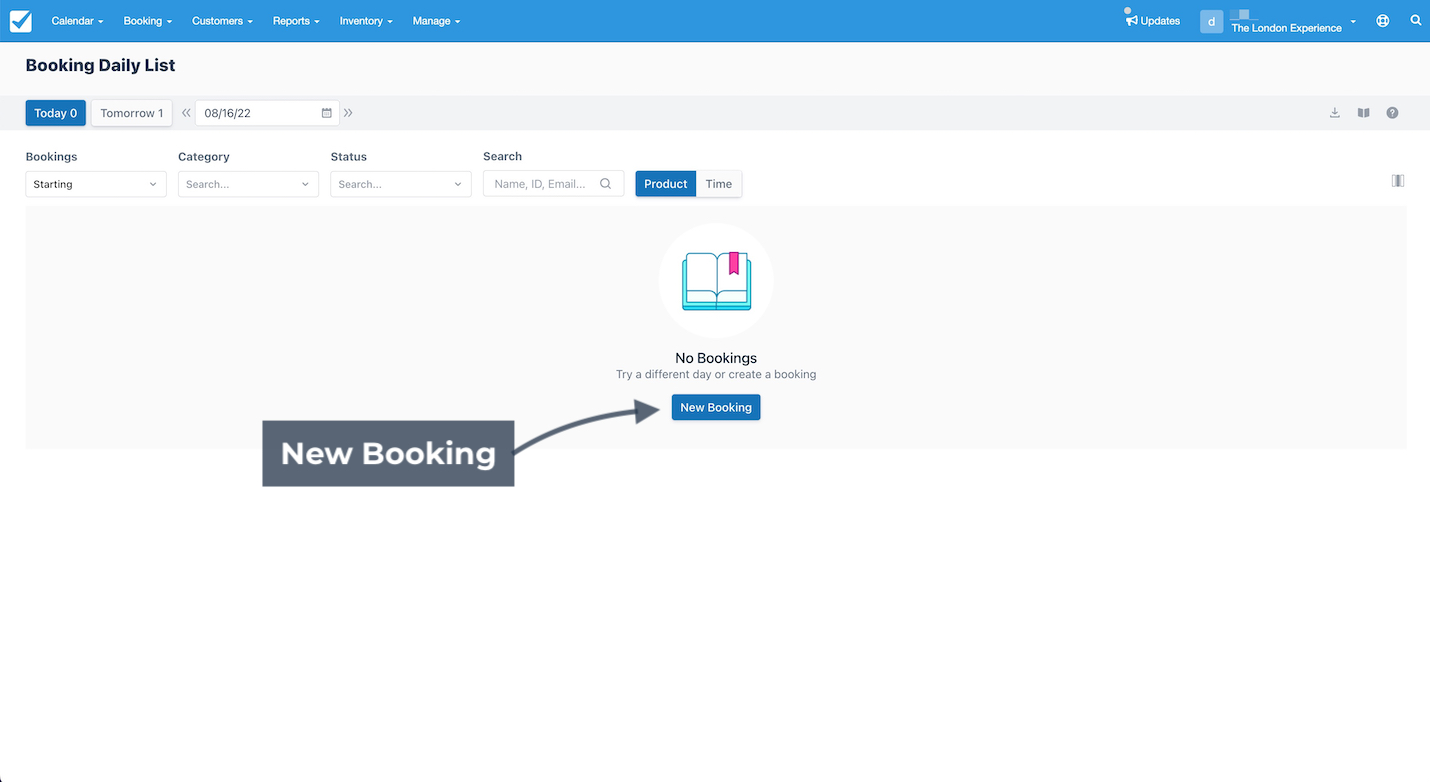Open the Booking menu
The width and height of the screenshot is (1430, 782).
(148, 21)
